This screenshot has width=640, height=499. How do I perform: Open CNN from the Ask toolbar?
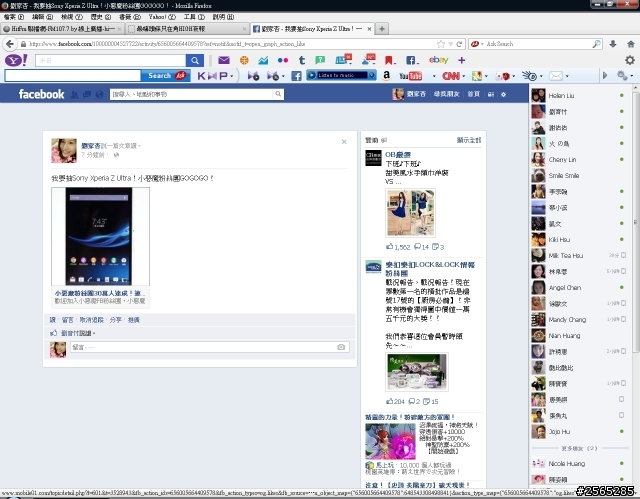click(x=451, y=76)
